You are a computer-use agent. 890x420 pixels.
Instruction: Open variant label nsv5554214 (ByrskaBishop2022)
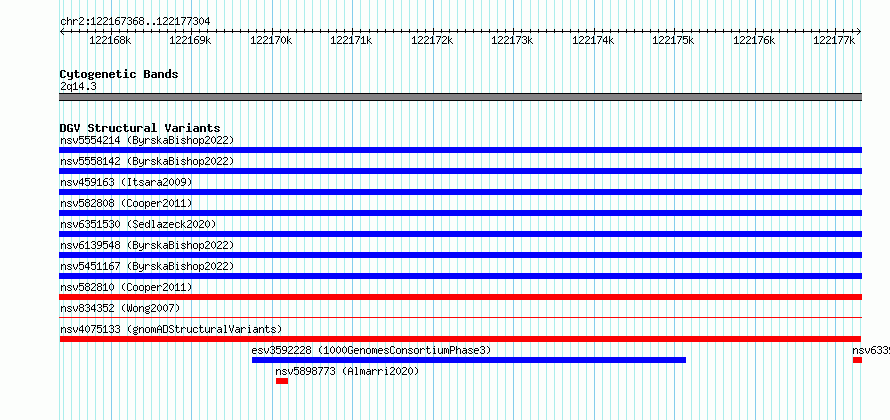pyautogui.click(x=147, y=140)
